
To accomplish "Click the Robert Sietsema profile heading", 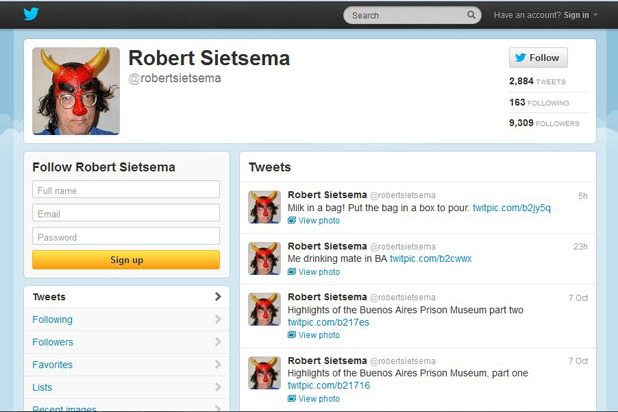I will (209, 58).
